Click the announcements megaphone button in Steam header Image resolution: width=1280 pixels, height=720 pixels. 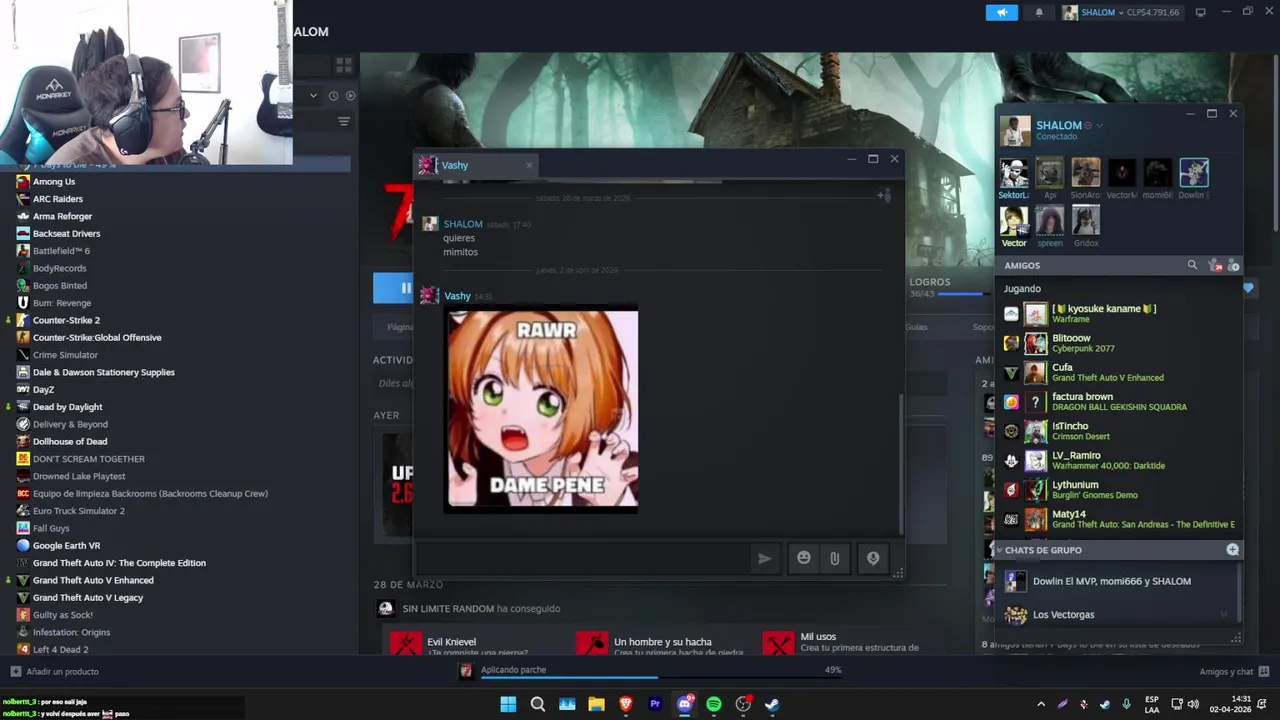[x=1001, y=12]
